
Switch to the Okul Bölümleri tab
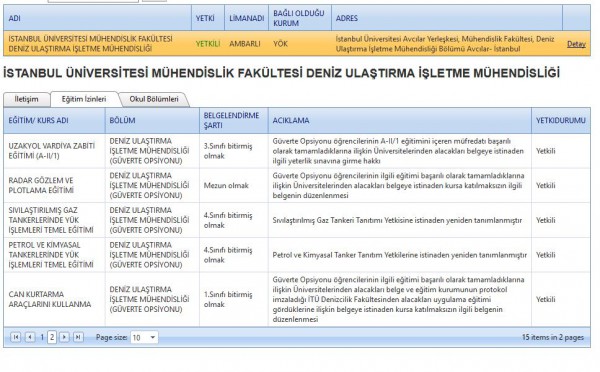(x=154, y=99)
